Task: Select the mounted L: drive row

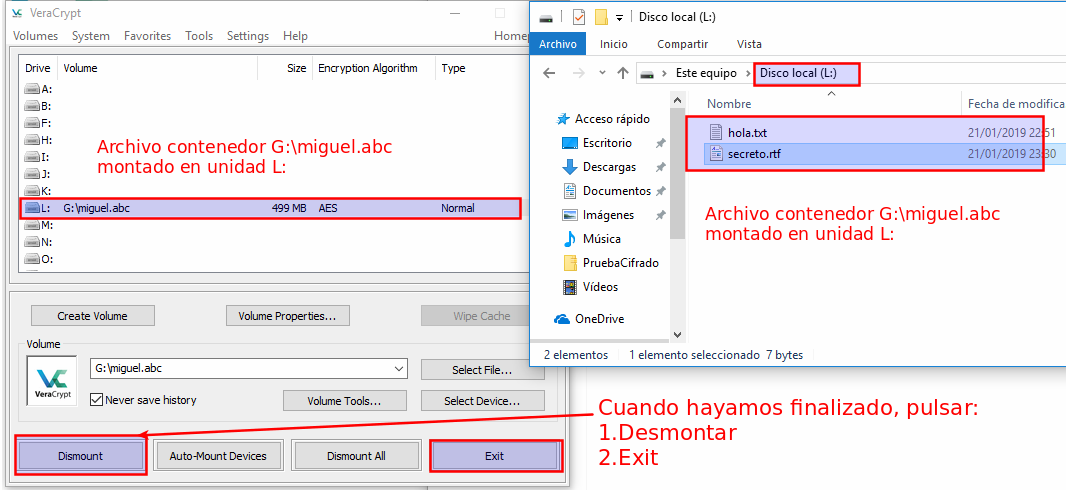Action: pyautogui.click(x=270, y=208)
